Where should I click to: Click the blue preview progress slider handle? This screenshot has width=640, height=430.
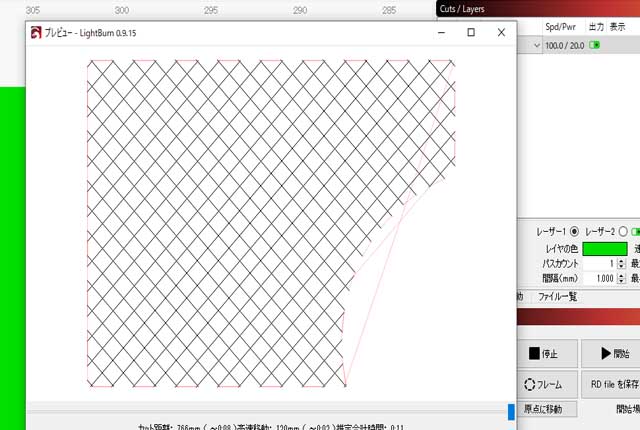[x=511, y=412]
